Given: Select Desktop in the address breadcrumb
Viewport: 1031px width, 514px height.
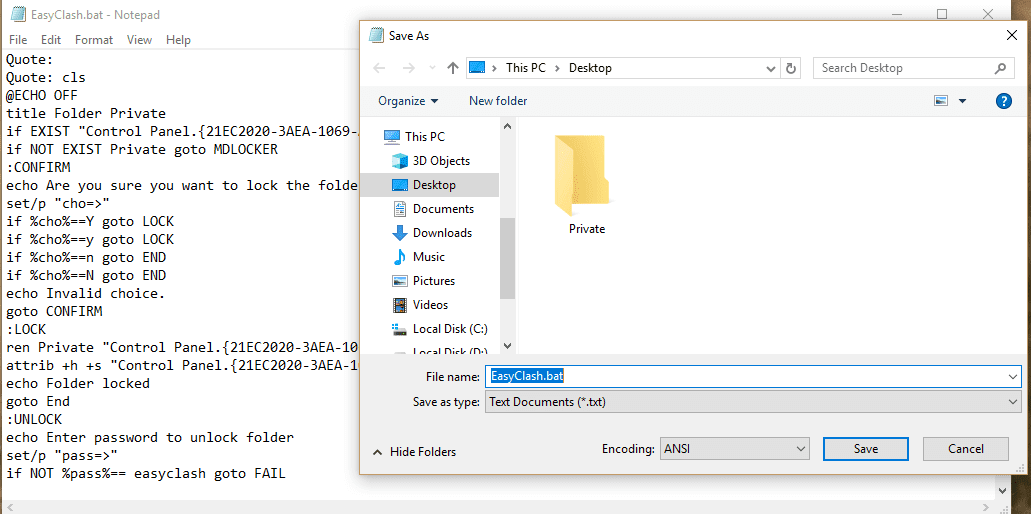Looking at the screenshot, I should coord(590,68).
